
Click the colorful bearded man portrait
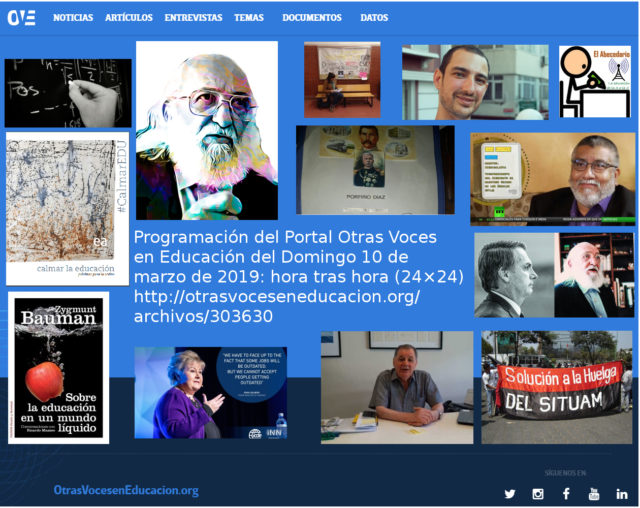click(x=207, y=130)
